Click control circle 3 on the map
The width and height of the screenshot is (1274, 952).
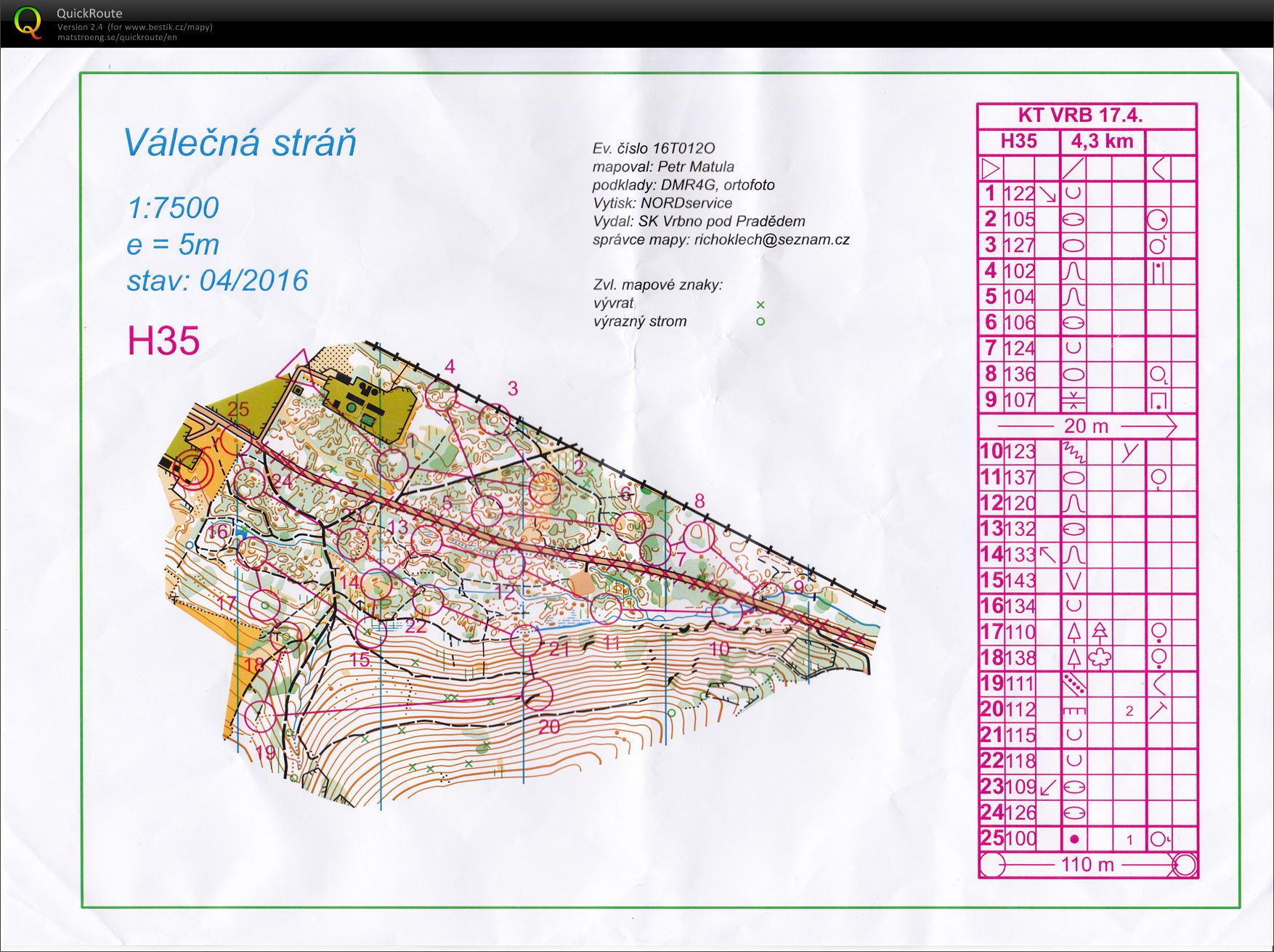(x=495, y=420)
